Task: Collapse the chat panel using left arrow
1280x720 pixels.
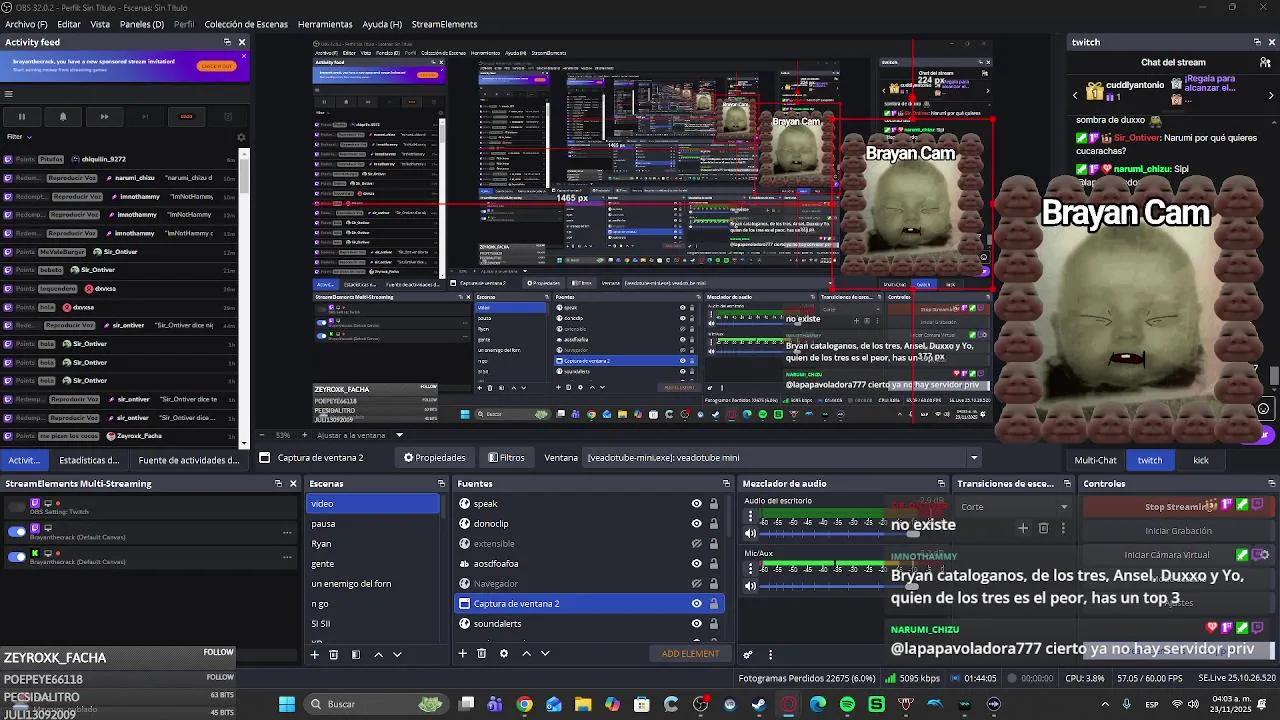Action: (1075, 95)
